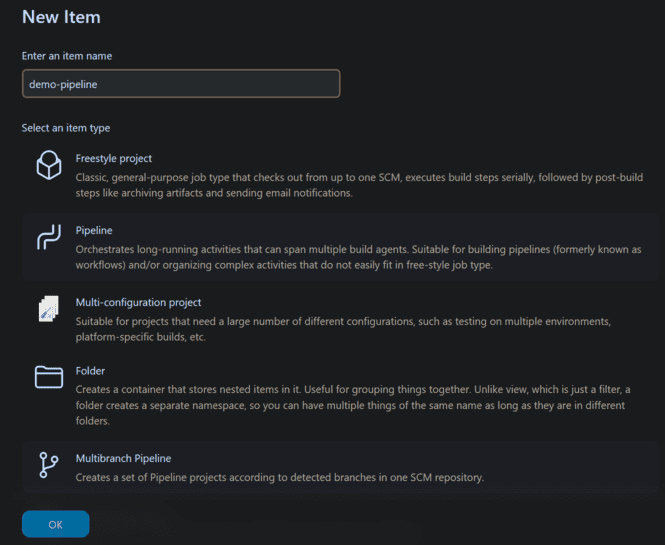This screenshot has height=545, width=665.
Task: Click the Multibranch Pipeline description text
Action: click(280, 477)
